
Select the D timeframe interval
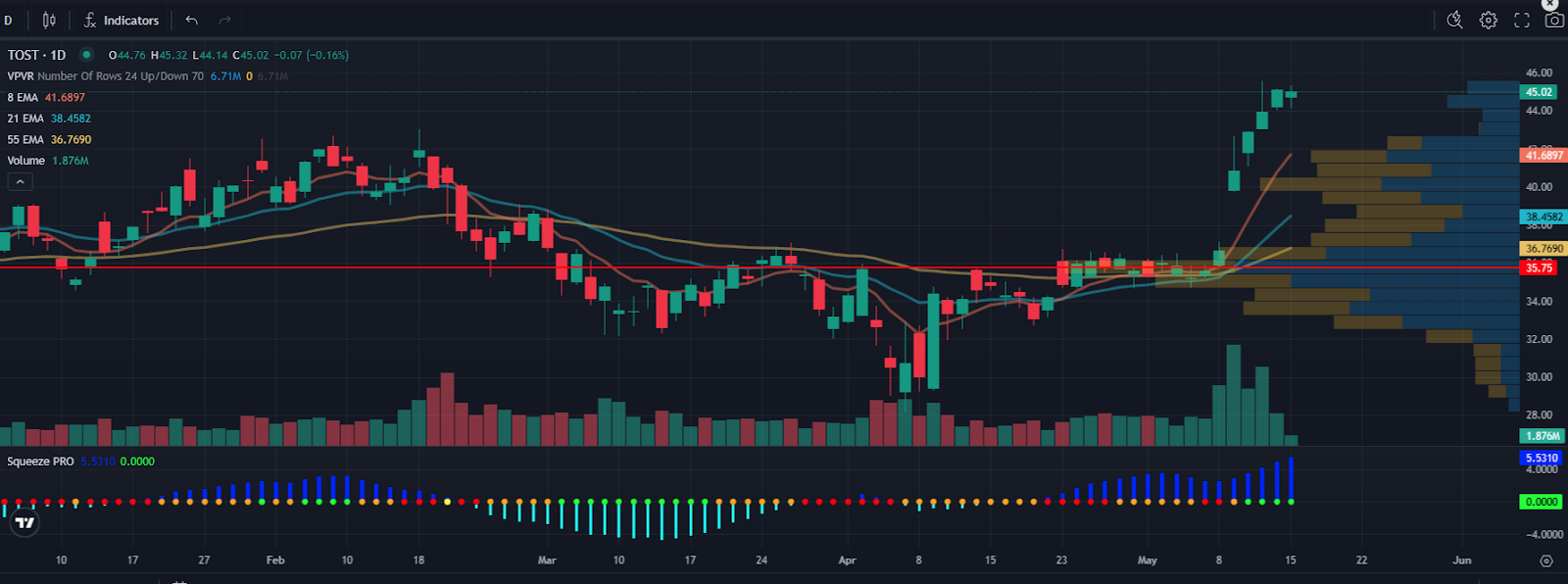click(x=9, y=21)
